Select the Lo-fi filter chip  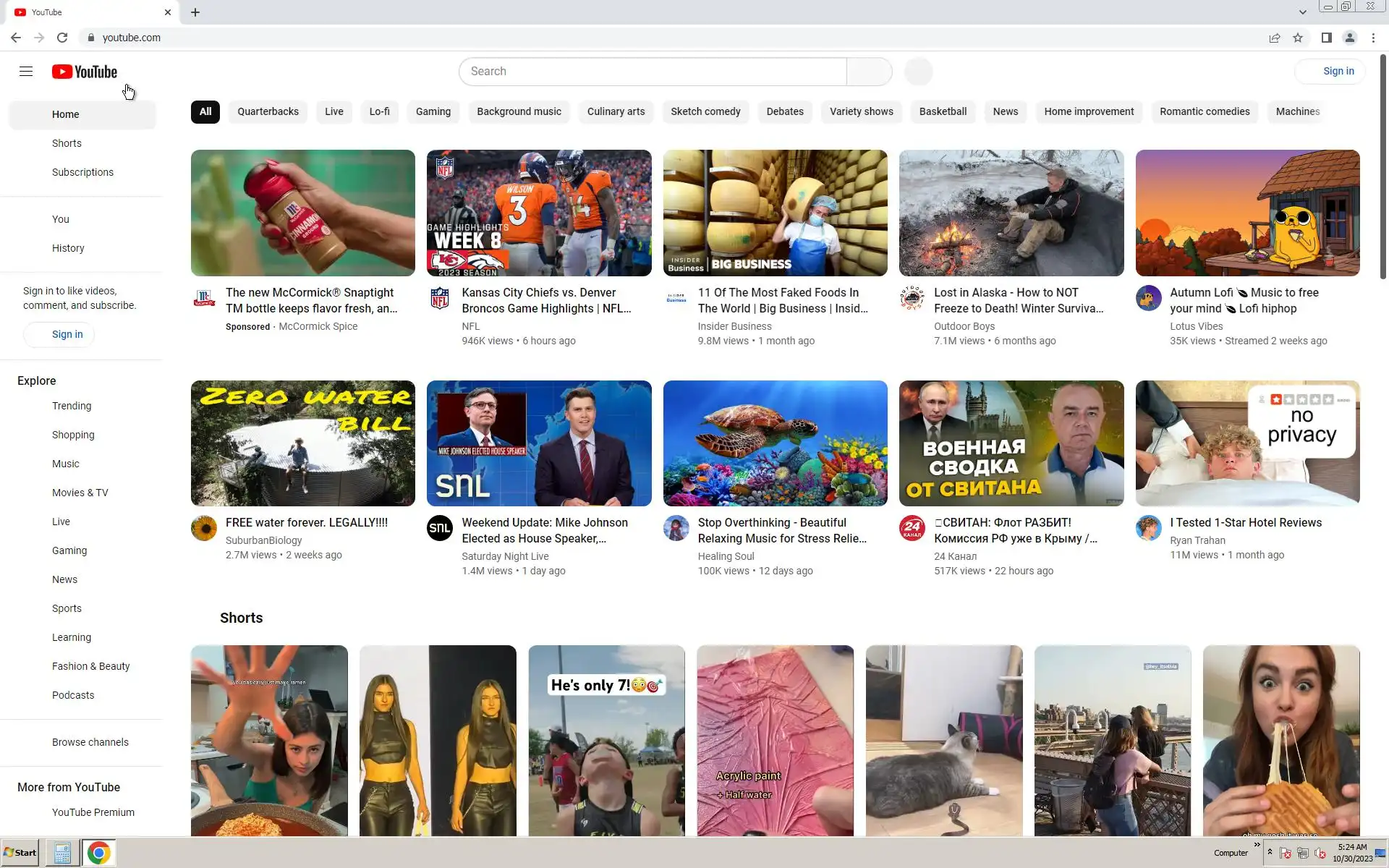tap(379, 111)
